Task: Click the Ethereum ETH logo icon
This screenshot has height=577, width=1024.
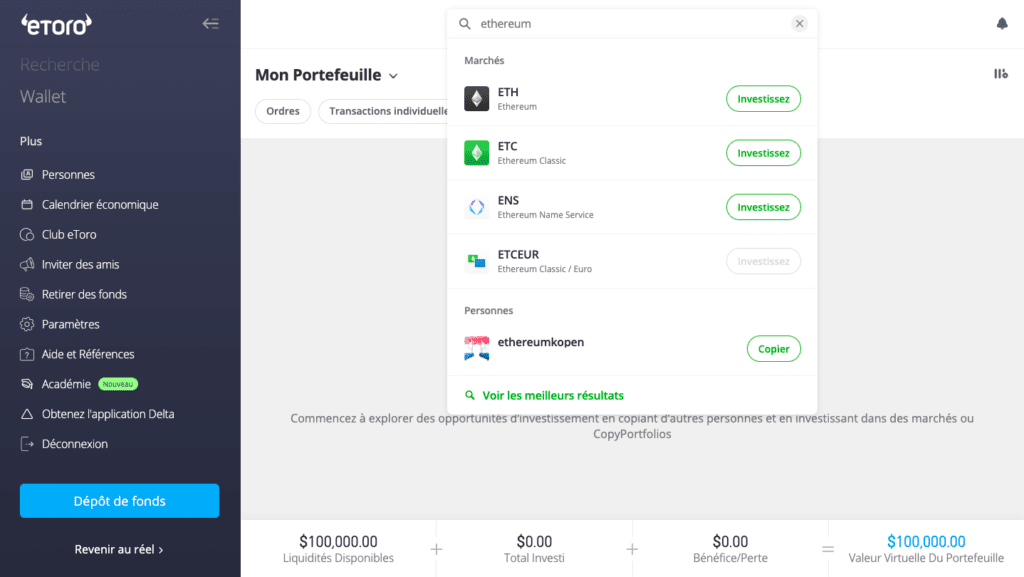Action: [x=477, y=98]
